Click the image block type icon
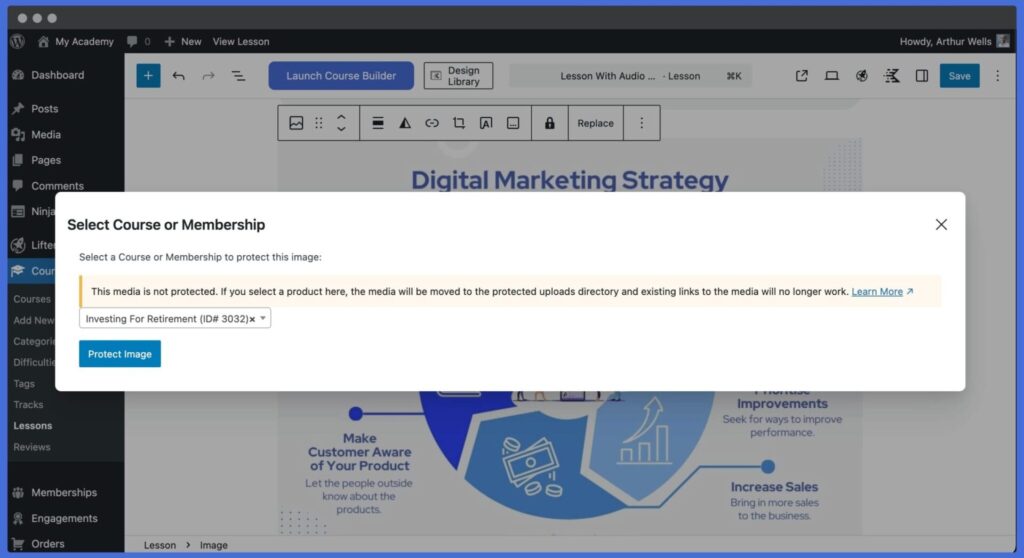Image resolution: width=1024 pixels, height=558 pixels. coord(296,123)
